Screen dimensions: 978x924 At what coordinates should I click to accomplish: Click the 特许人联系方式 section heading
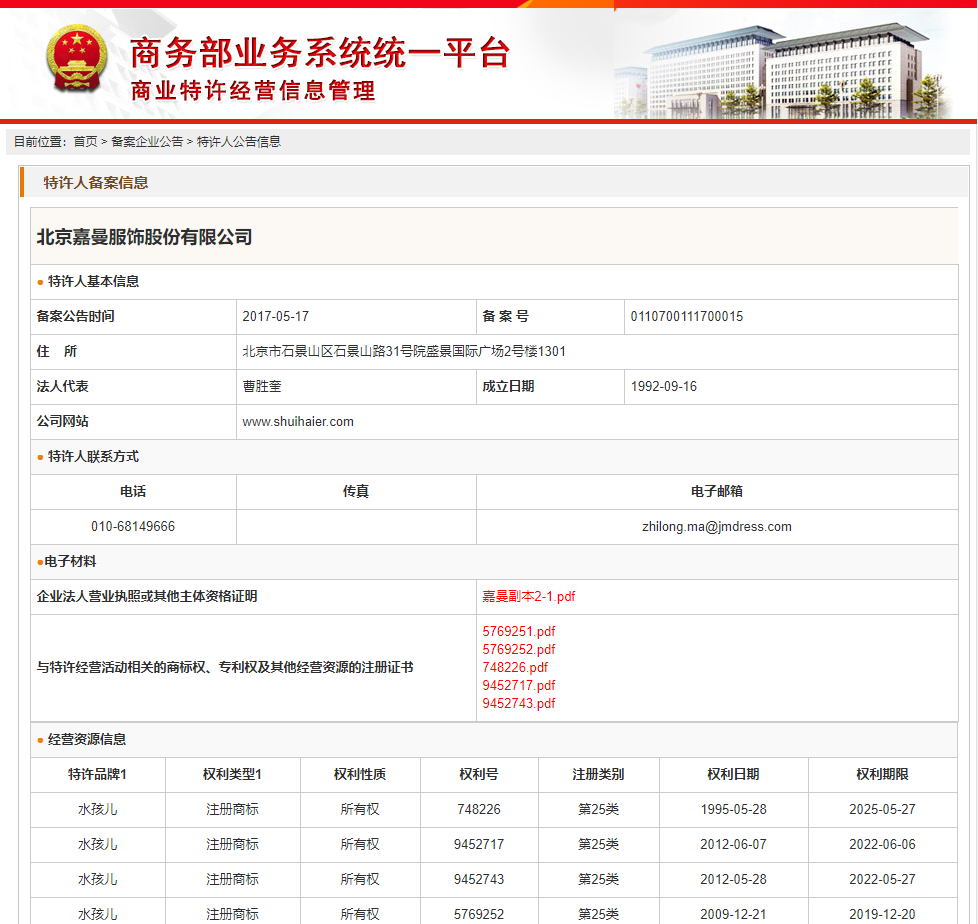(93, 457)
